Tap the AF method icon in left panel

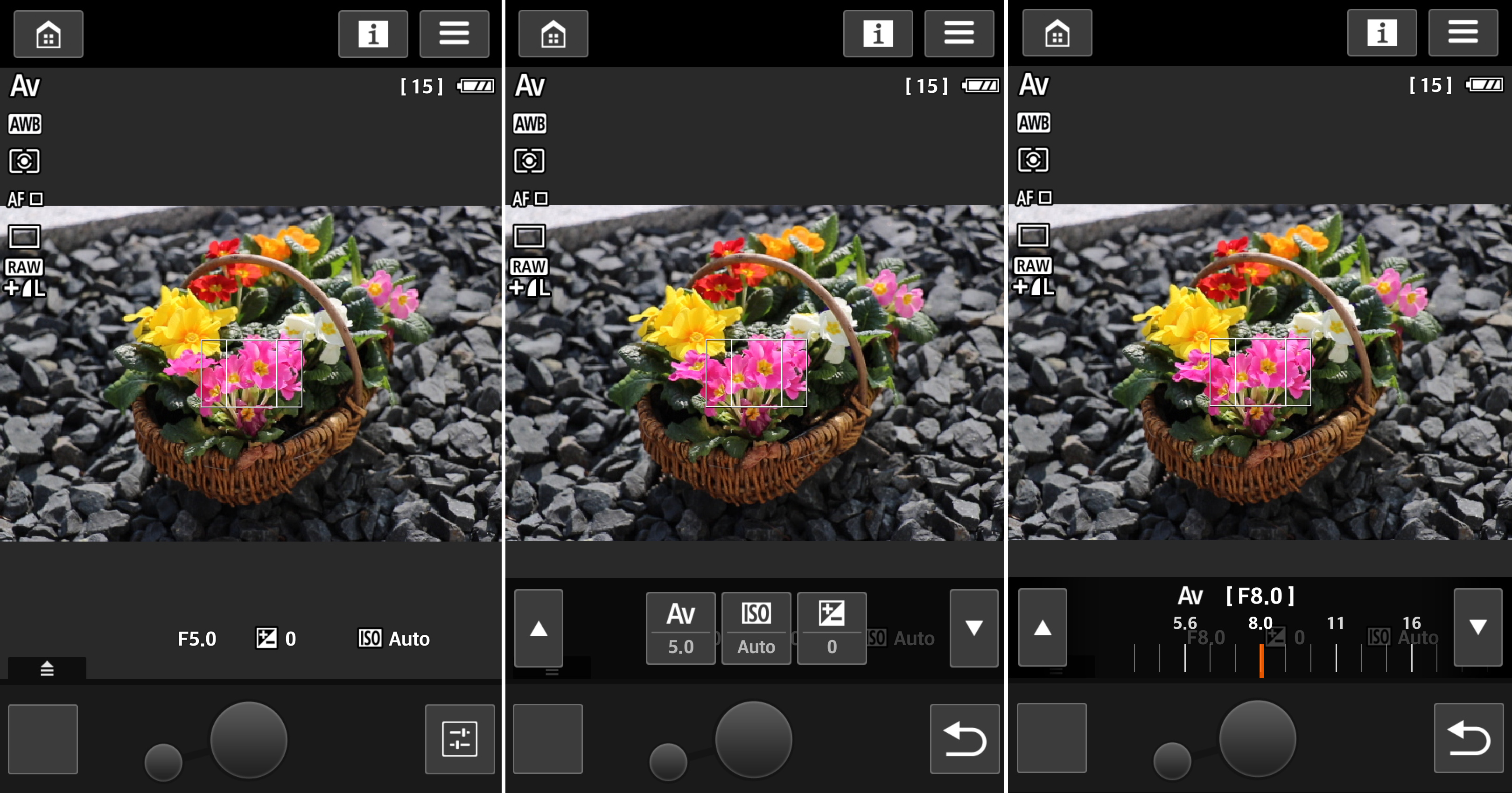pos(25,200)
